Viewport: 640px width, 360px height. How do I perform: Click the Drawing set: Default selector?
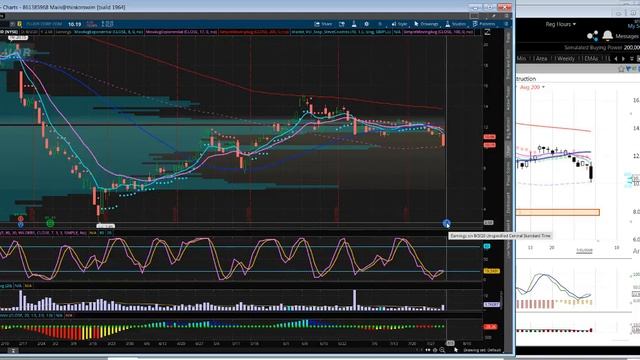coord(482,350)
